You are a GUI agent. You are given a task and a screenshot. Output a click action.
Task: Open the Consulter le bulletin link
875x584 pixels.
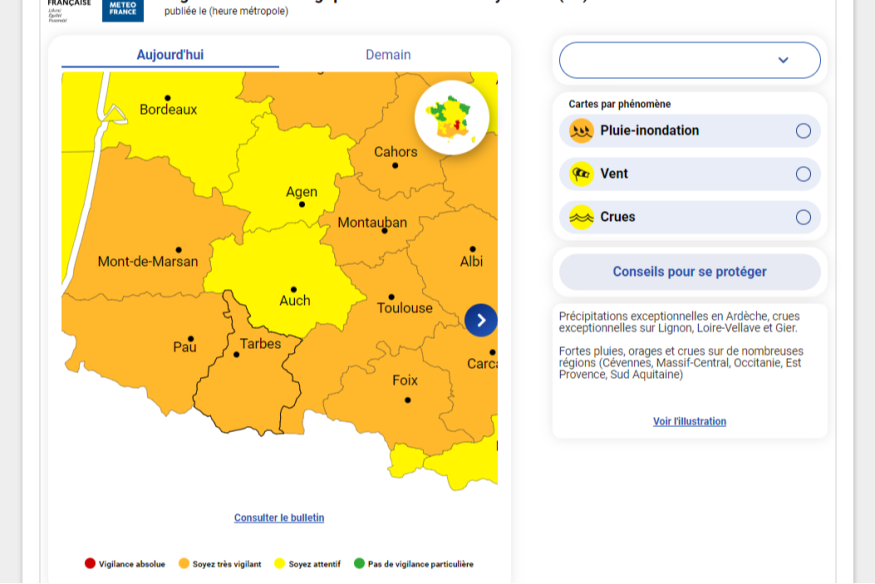click(x=279, y=518)
